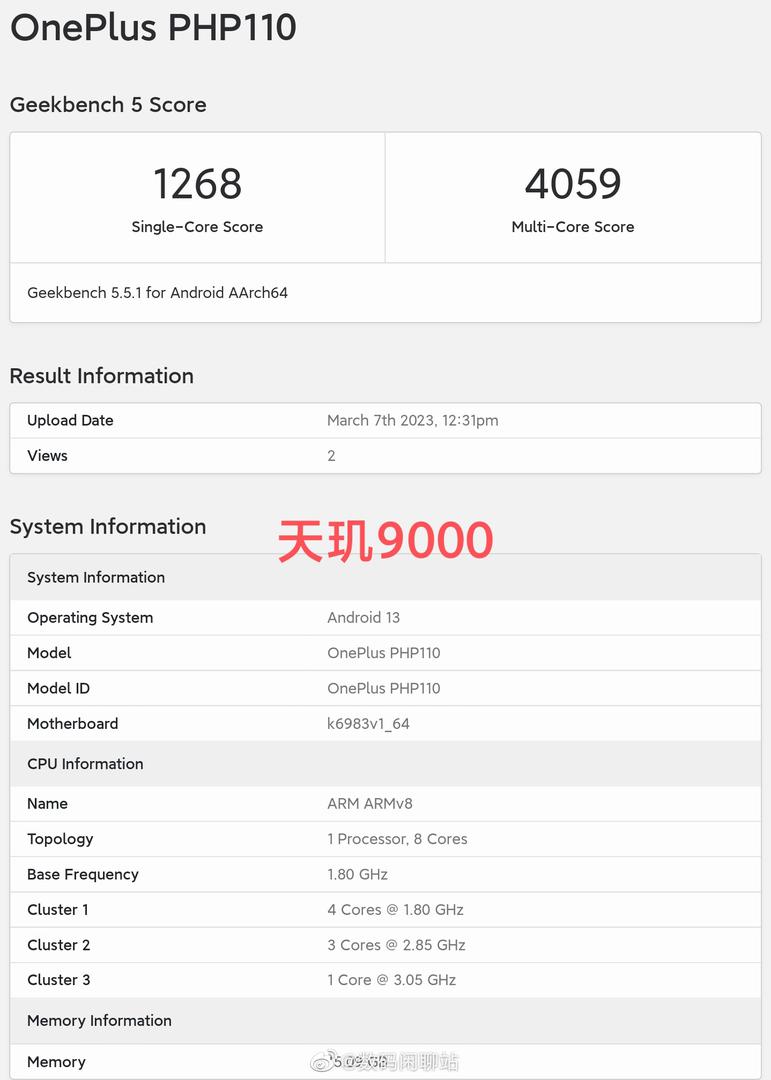Click the ARM ARMv8 name value
The image size is (771, 1080).
pos(369,804)
